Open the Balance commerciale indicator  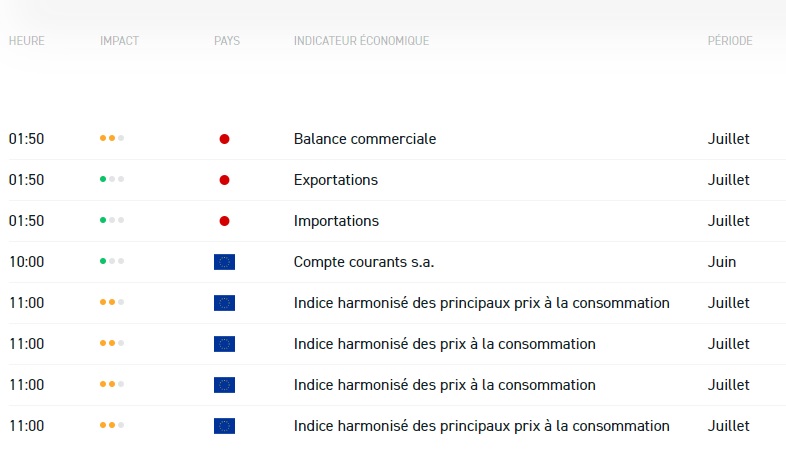364,139
